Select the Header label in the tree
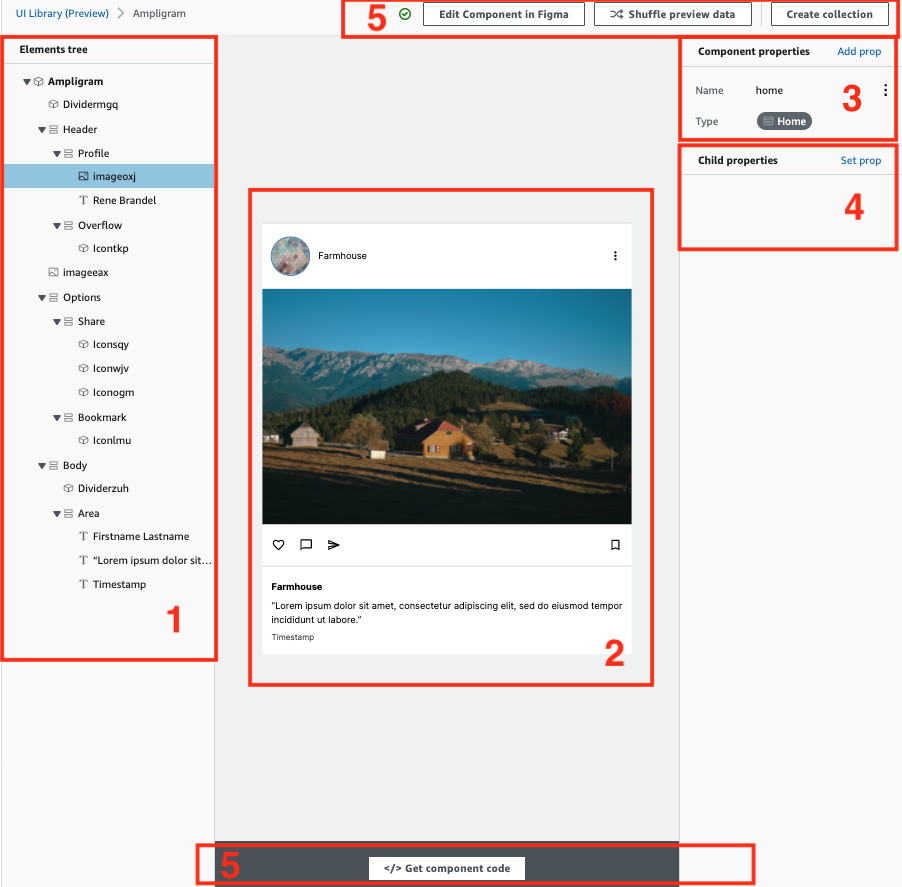This screenshot has width=902, height=887. tap(80, 129)
